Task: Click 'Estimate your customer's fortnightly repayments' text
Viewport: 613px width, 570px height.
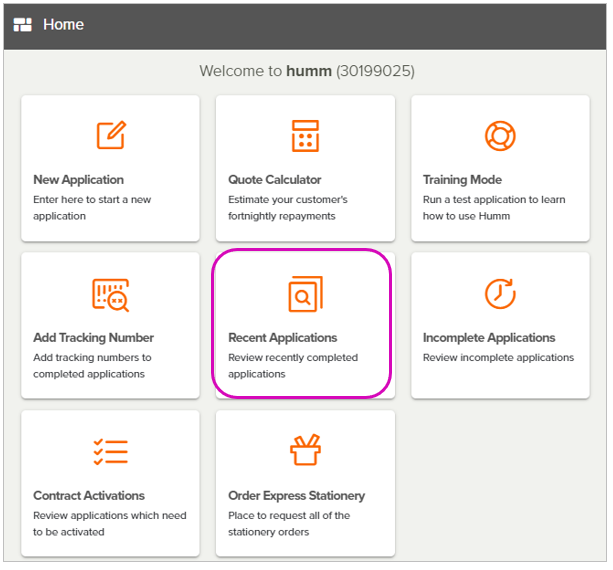Action: pos(288,208)
